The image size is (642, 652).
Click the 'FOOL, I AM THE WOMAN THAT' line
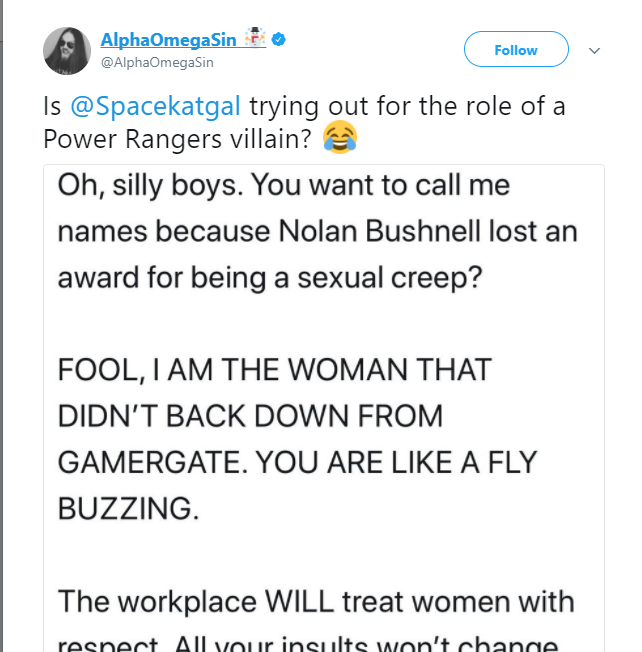tap(275, 370)
